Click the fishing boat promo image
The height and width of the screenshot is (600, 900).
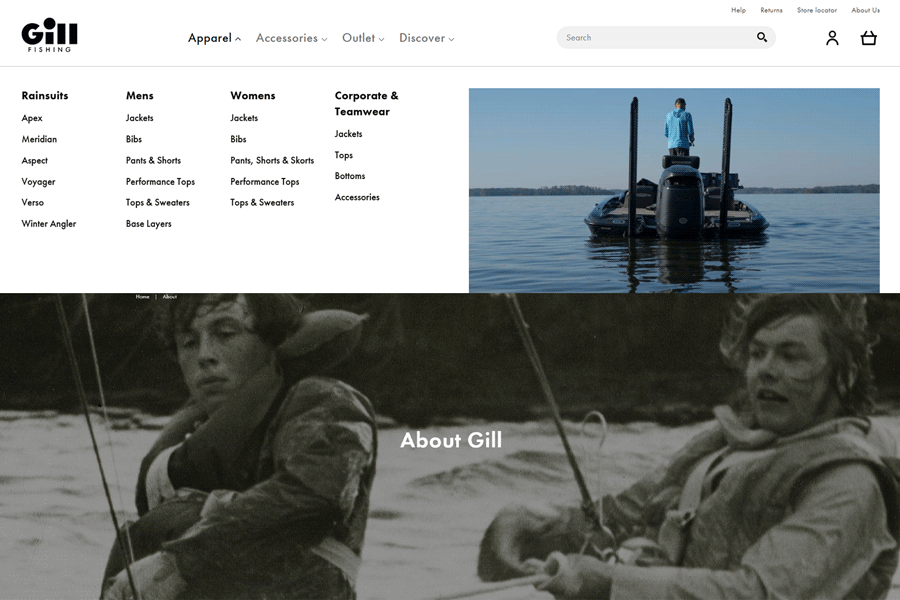tap(674, 191)
